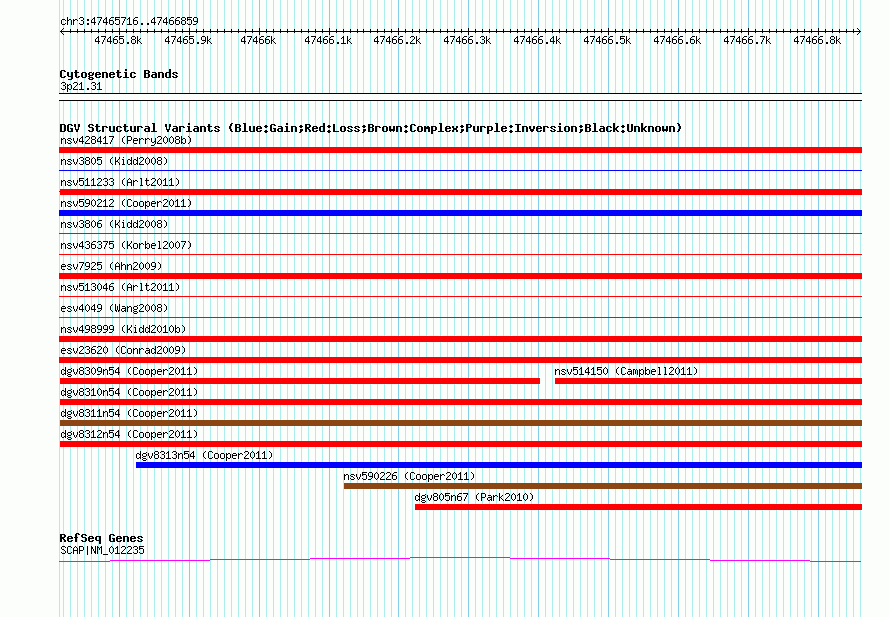This screenshot has width=890, height=617.
Task: Click the red bar under dgv805n67
Action: tap(639, 507)
